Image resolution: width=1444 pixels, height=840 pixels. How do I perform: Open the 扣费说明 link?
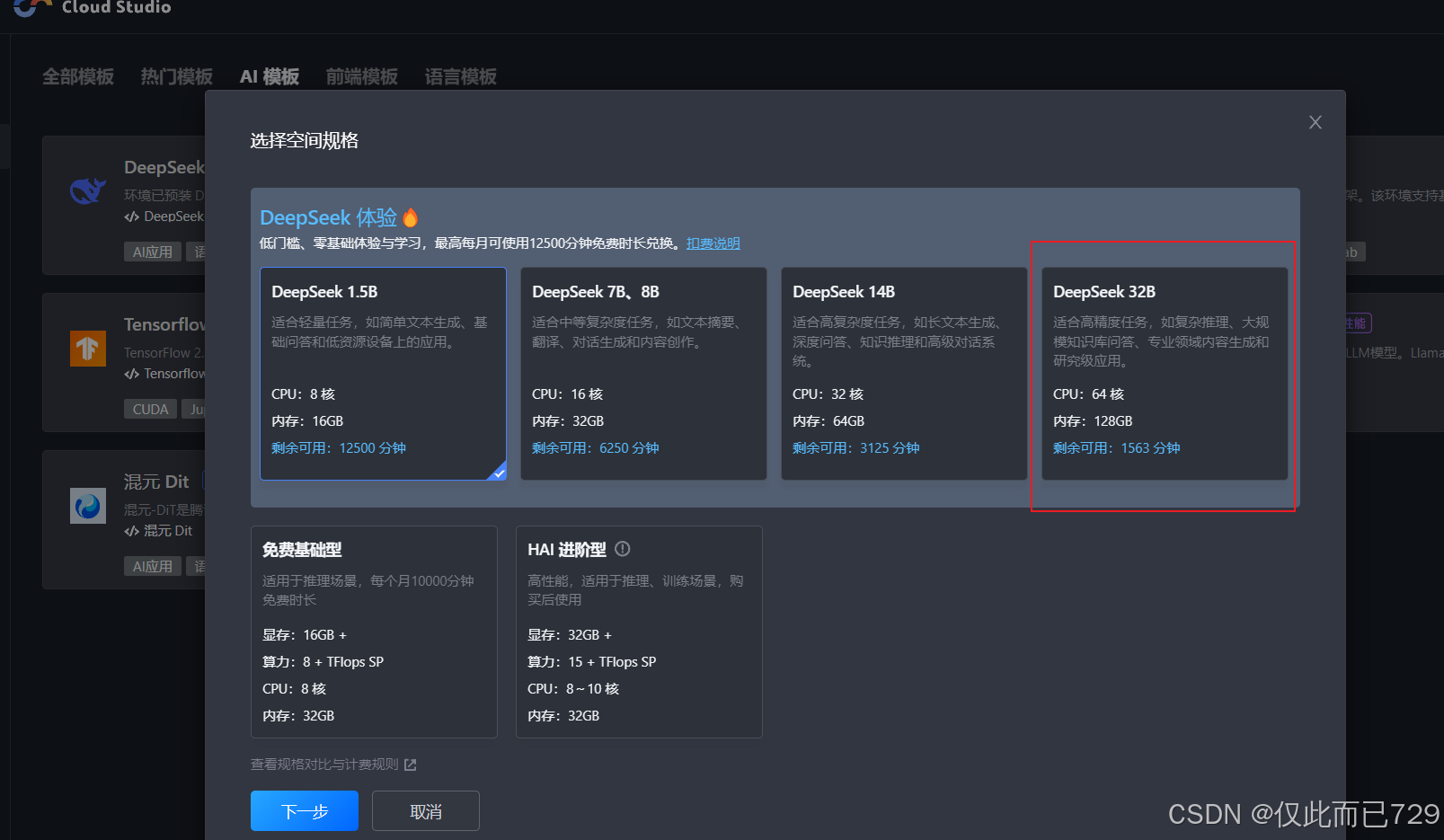pyautogui.click(x=713, y=243)
